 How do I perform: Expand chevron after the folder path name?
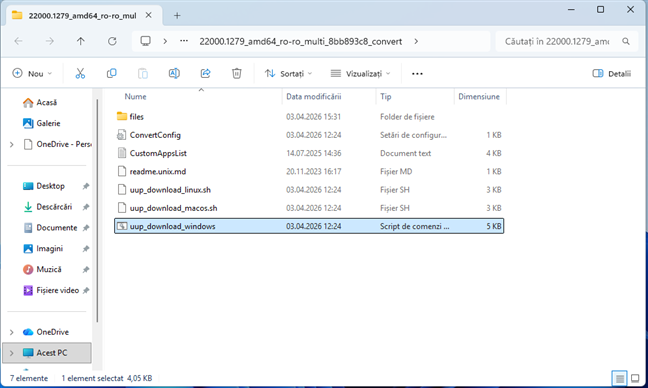(x=416, y=41)
